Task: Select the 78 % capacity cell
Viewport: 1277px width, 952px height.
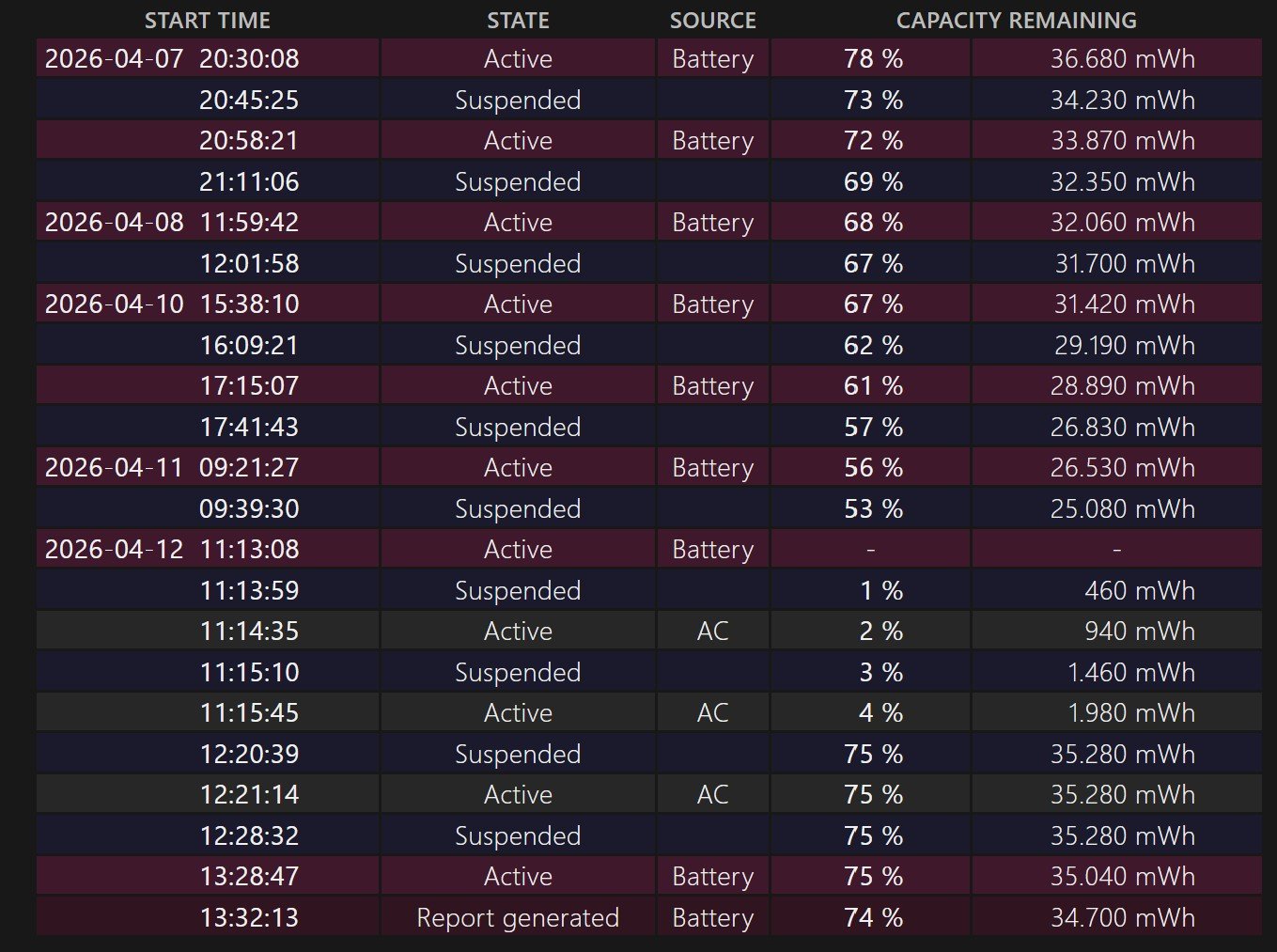Action: tap(873, 59)
